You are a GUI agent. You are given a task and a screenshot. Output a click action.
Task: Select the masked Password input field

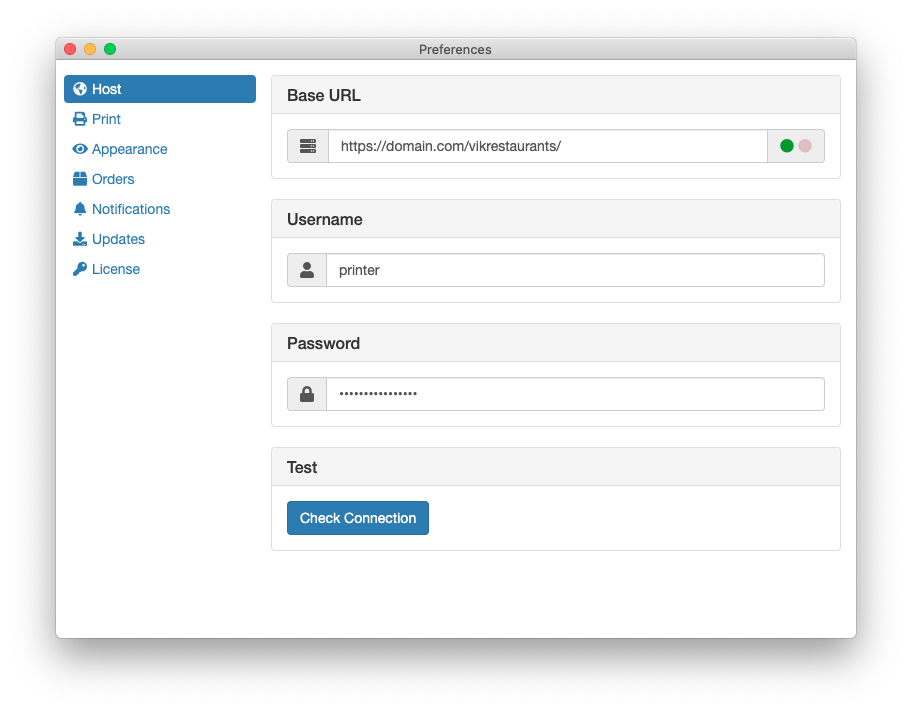[x=575, y=394]
